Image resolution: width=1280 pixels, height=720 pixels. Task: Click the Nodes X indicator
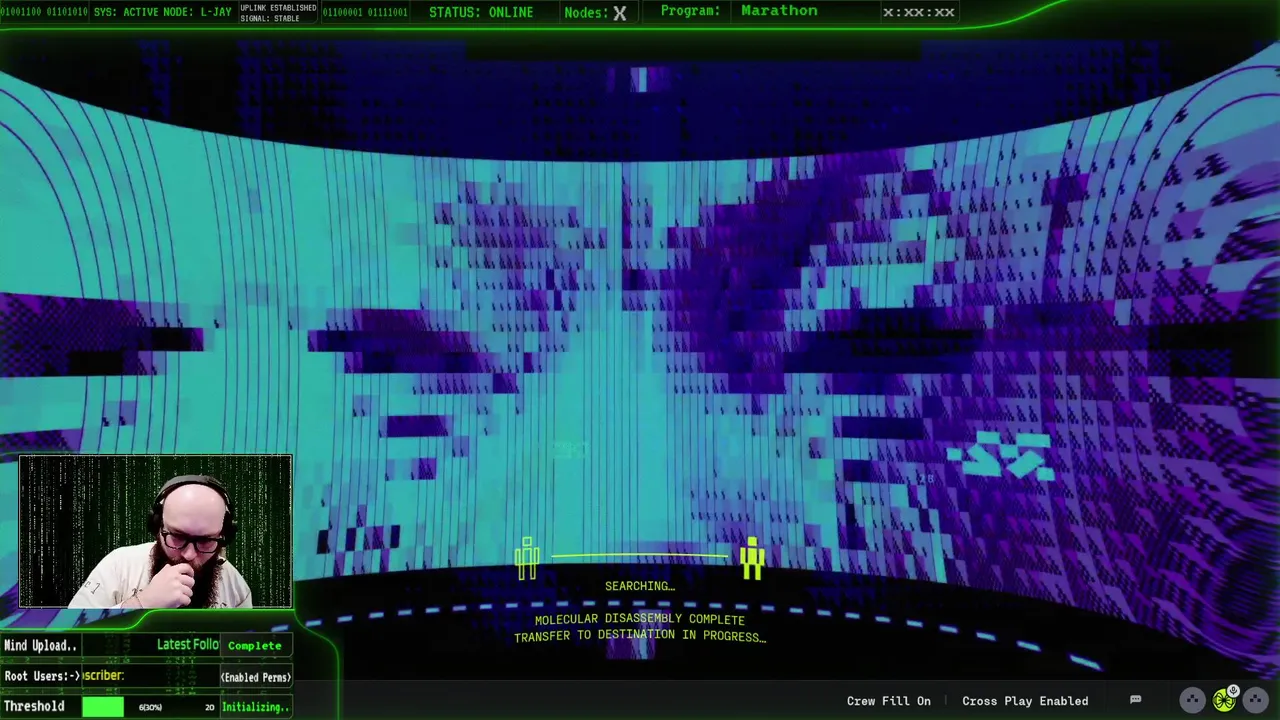(595, 12)
